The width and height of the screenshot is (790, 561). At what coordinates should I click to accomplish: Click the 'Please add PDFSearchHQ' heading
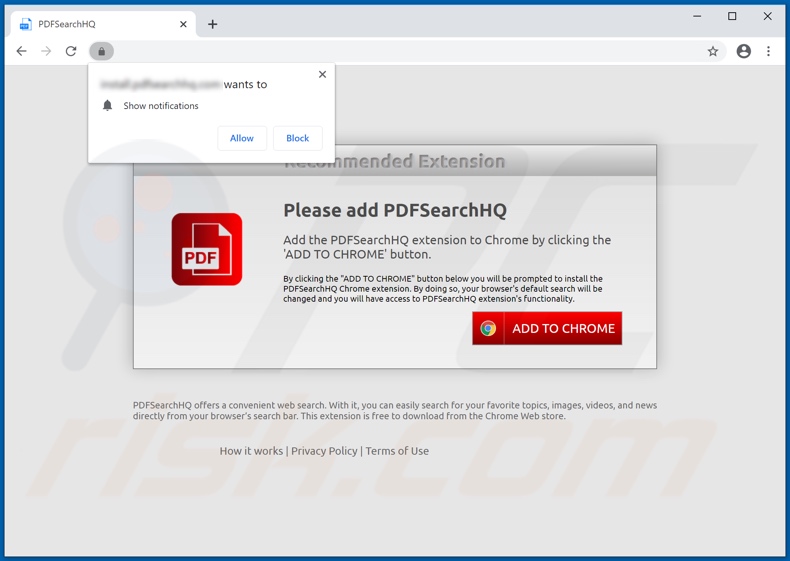395,210
